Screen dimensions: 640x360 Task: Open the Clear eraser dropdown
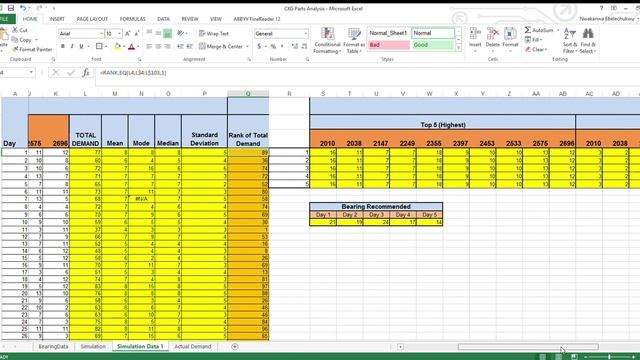[x=536, y=49]
